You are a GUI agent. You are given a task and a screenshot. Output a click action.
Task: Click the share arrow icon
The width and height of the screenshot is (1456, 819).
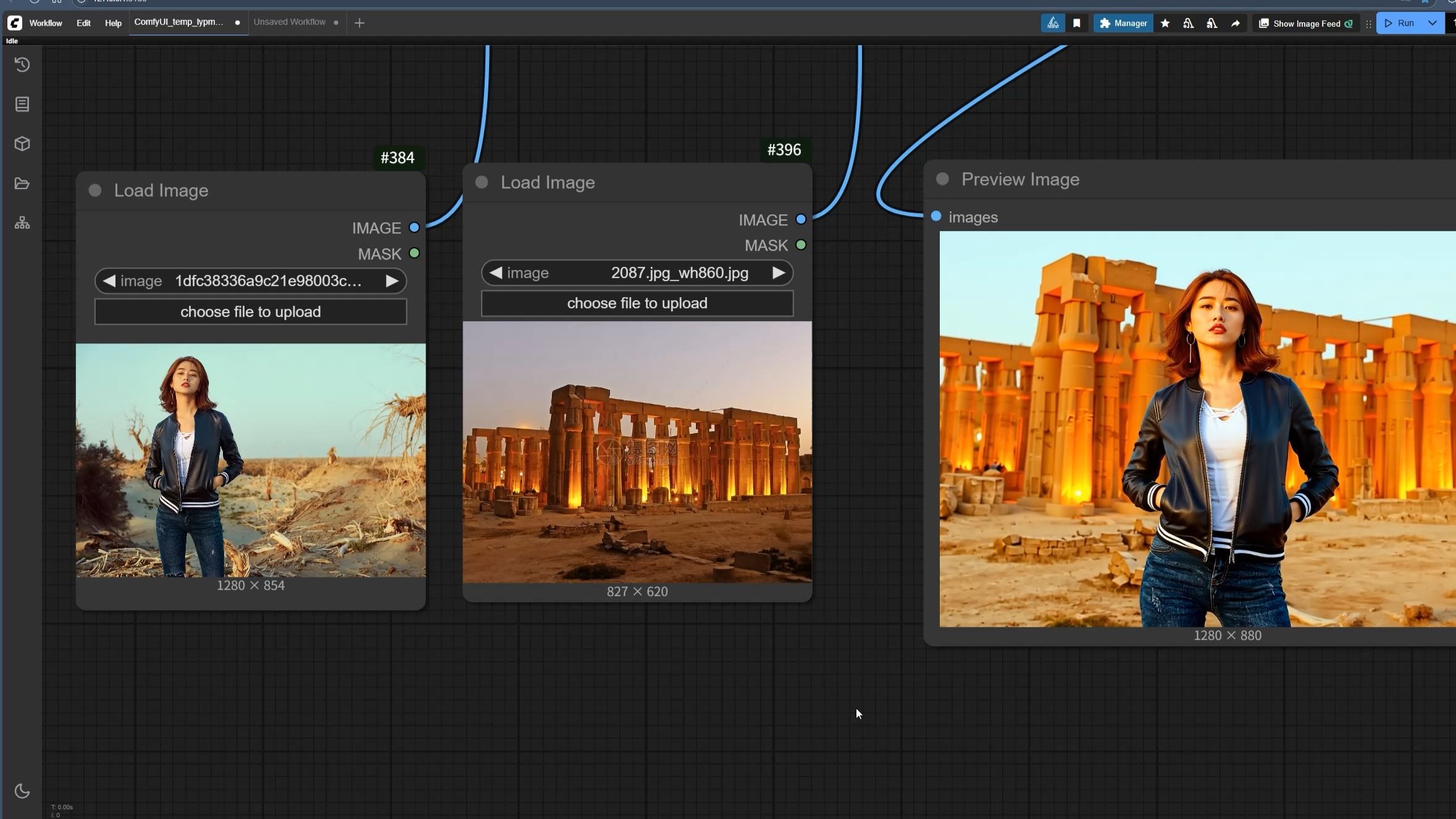1235,23
